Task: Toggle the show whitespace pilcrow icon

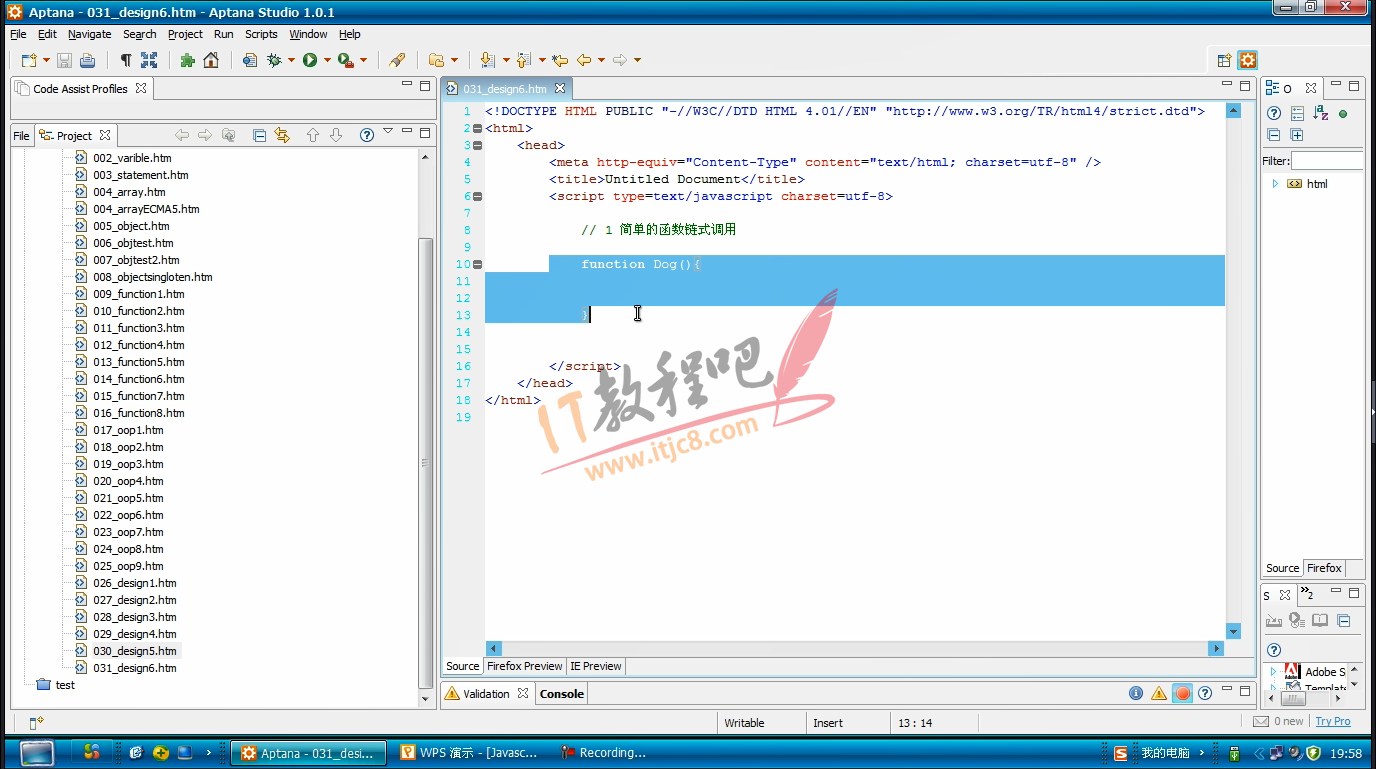Action: point(125,60)
